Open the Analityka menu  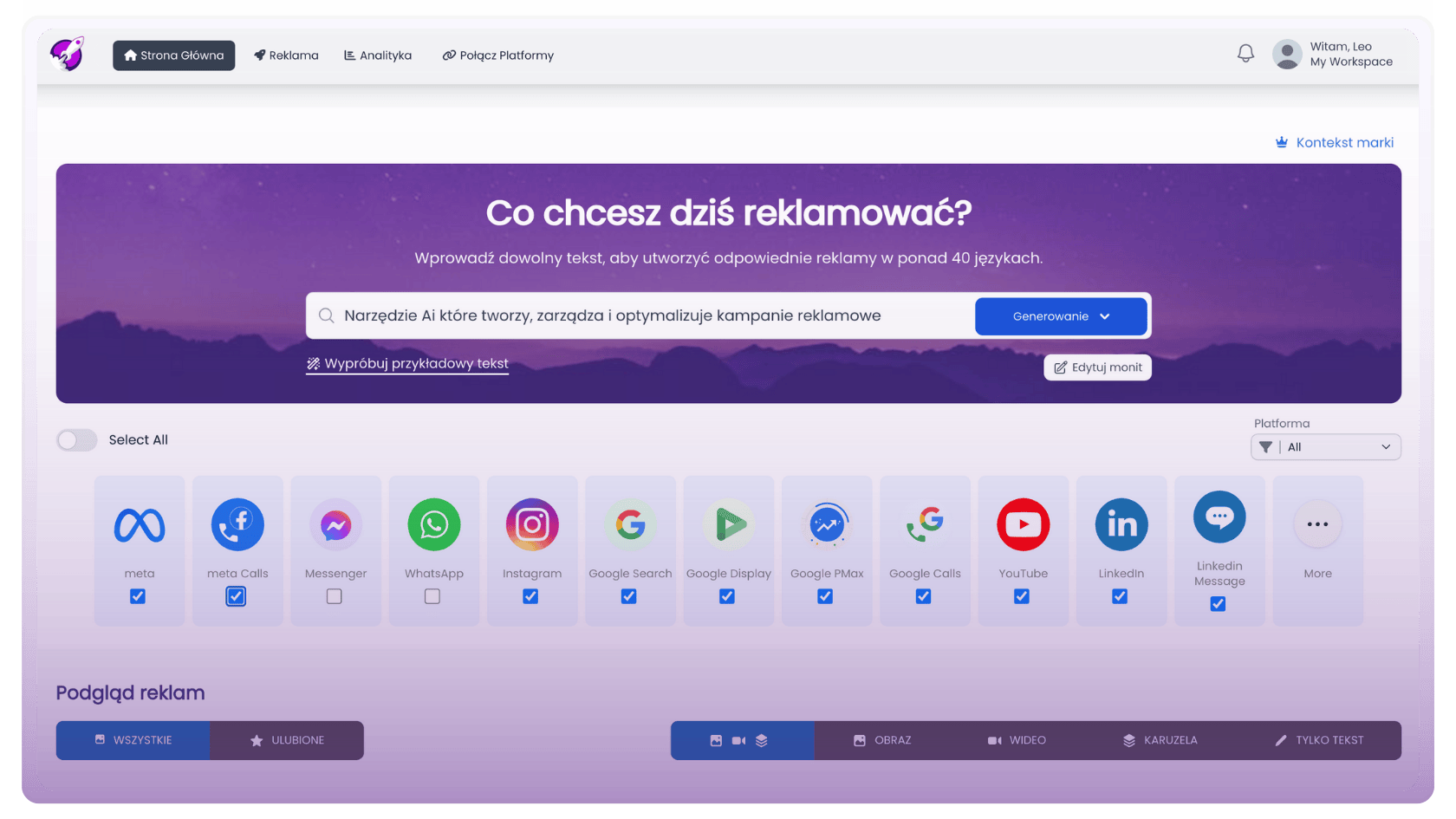[378, 55]
